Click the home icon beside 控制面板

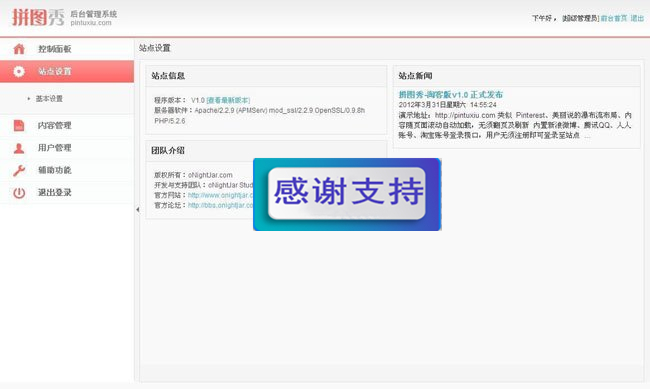pyautogui.click(x=19, y=49)
